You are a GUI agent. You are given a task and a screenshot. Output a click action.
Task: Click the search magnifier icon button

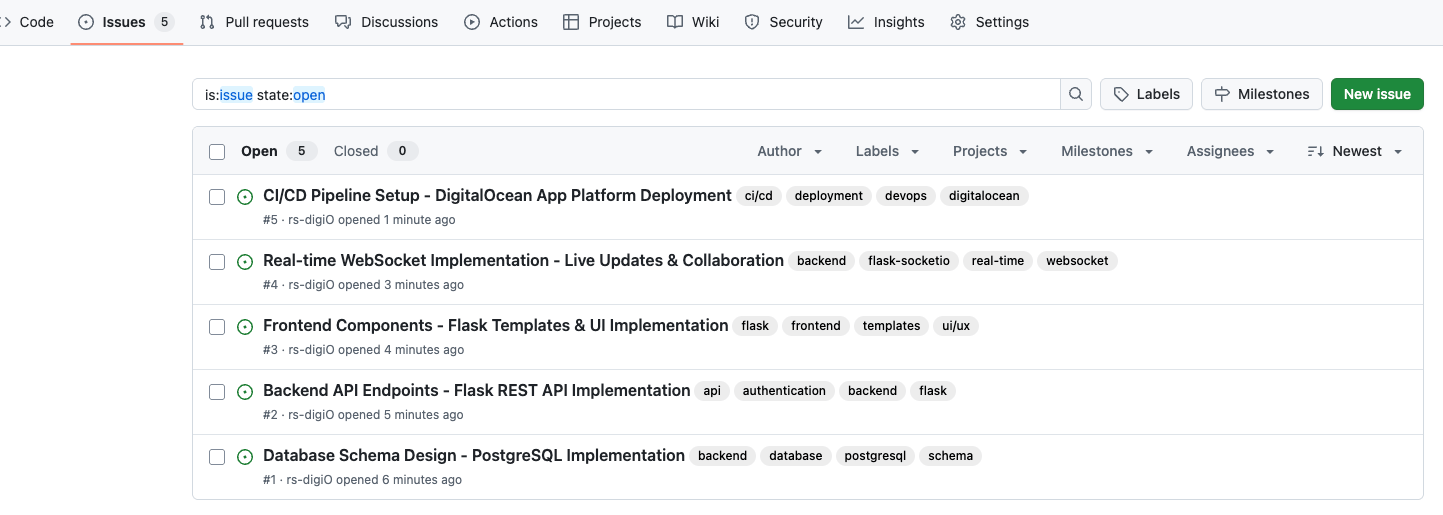[1075, 94]
